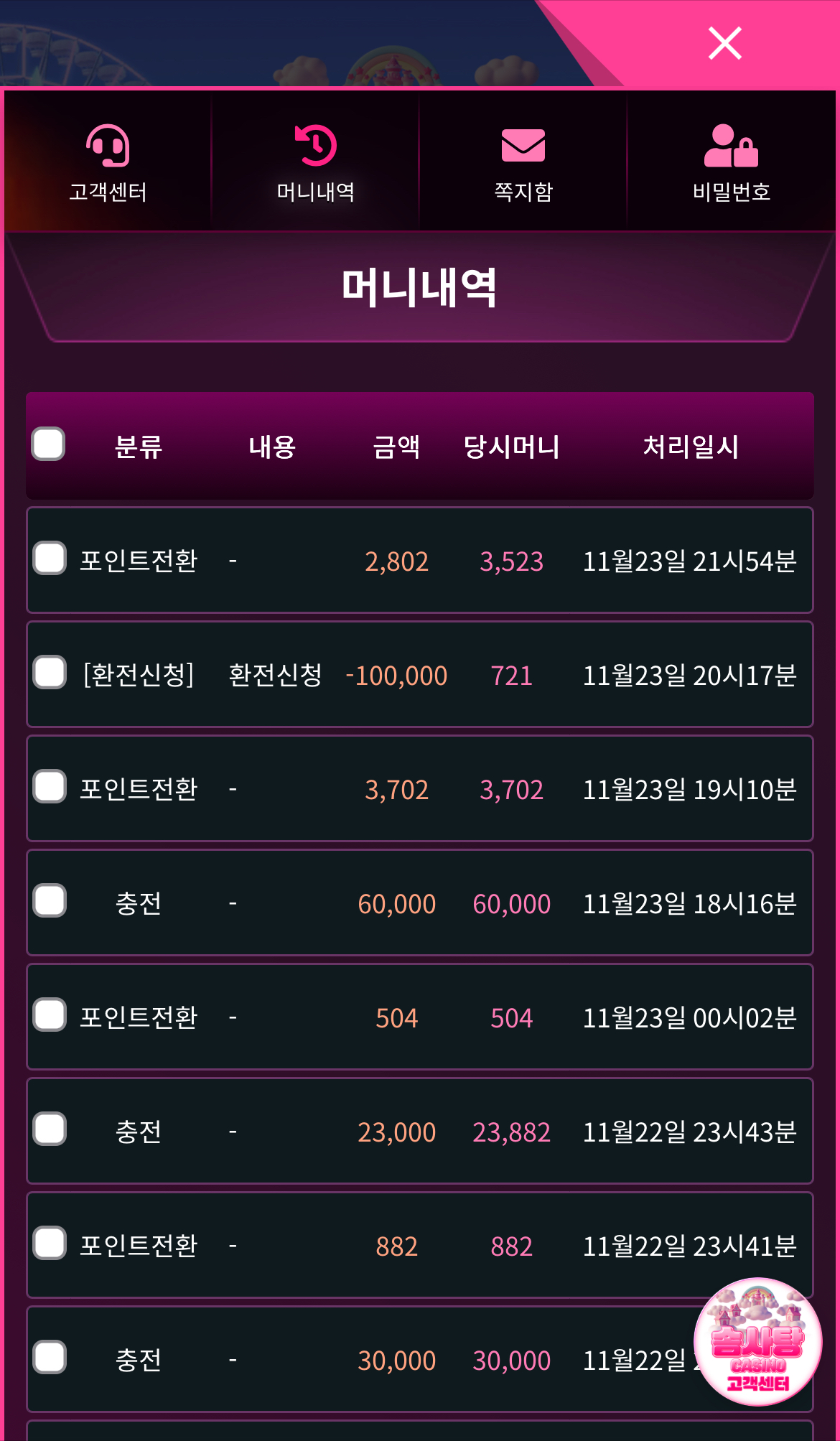Check the 포인트전환 504 row checkbox
This screenshot has height=1441, width=840.
click(x=50, y=1015)
